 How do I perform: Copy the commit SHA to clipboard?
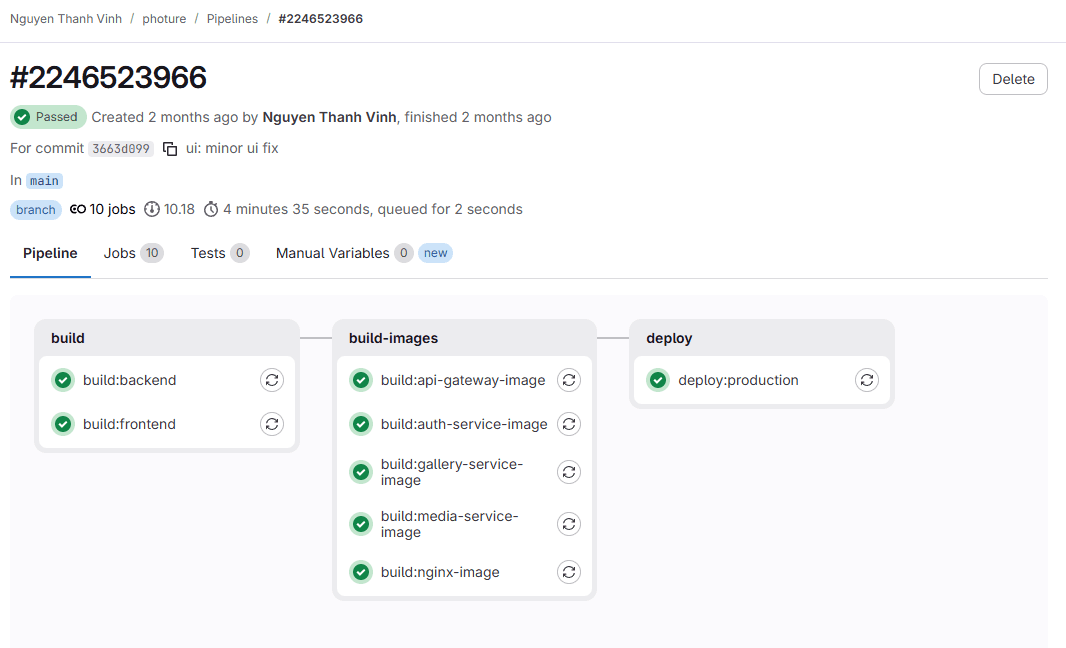(x=170, y=149)
